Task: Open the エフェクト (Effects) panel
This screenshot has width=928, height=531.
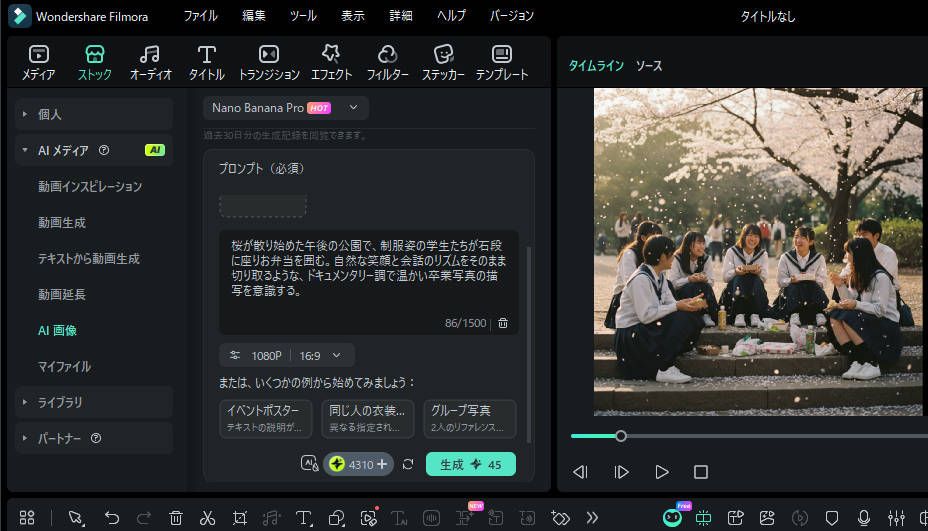Action: (x=331, y=62)
